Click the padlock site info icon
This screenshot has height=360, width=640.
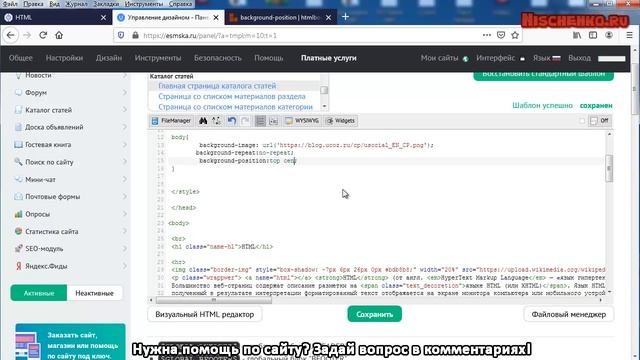pyautogui.click(x=135, y=36)
